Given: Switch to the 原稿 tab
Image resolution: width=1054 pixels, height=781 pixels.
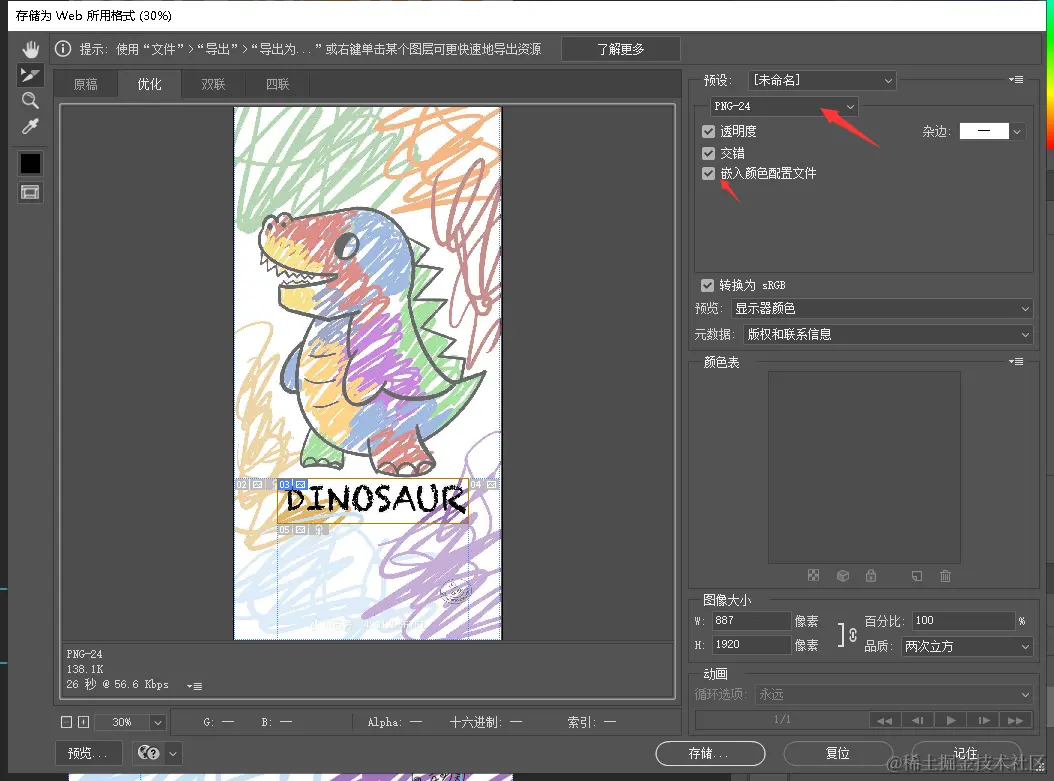Looking at the screenshot, I should [x=85, y=84].
